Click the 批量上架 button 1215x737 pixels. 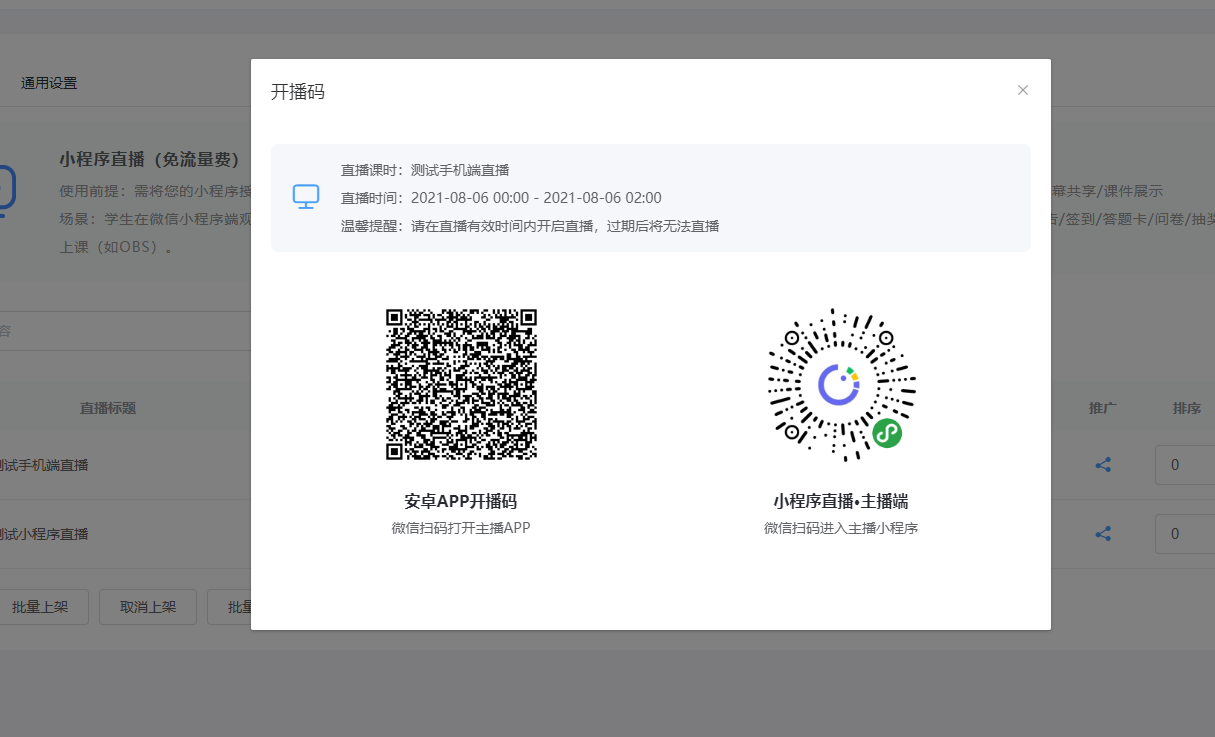(40, 607)
